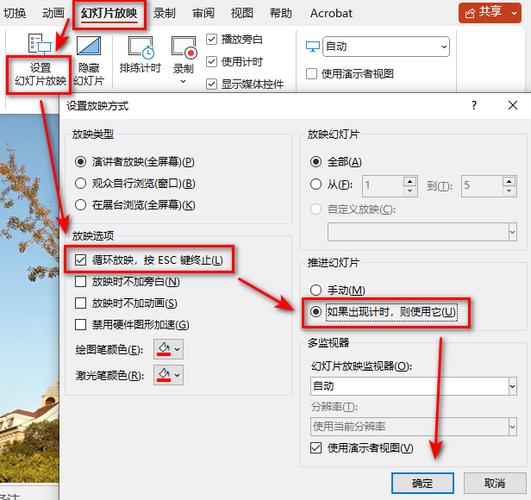Image resolution: width=531 pixels, height=500 pixels.
Task: Switch to the 动画 ribbon tab
Action: [x=53, y=13]
